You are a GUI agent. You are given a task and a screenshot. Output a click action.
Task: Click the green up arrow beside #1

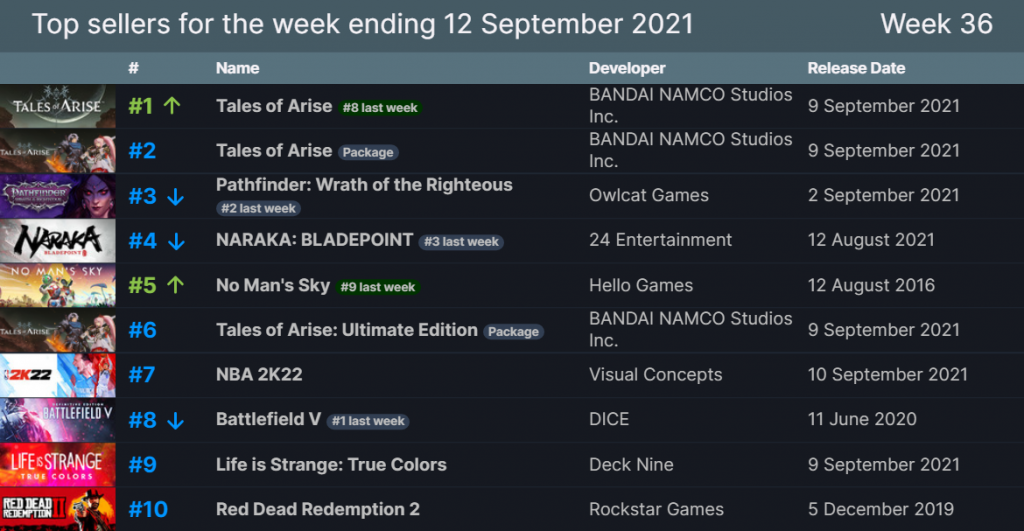[x=171, y=106]
